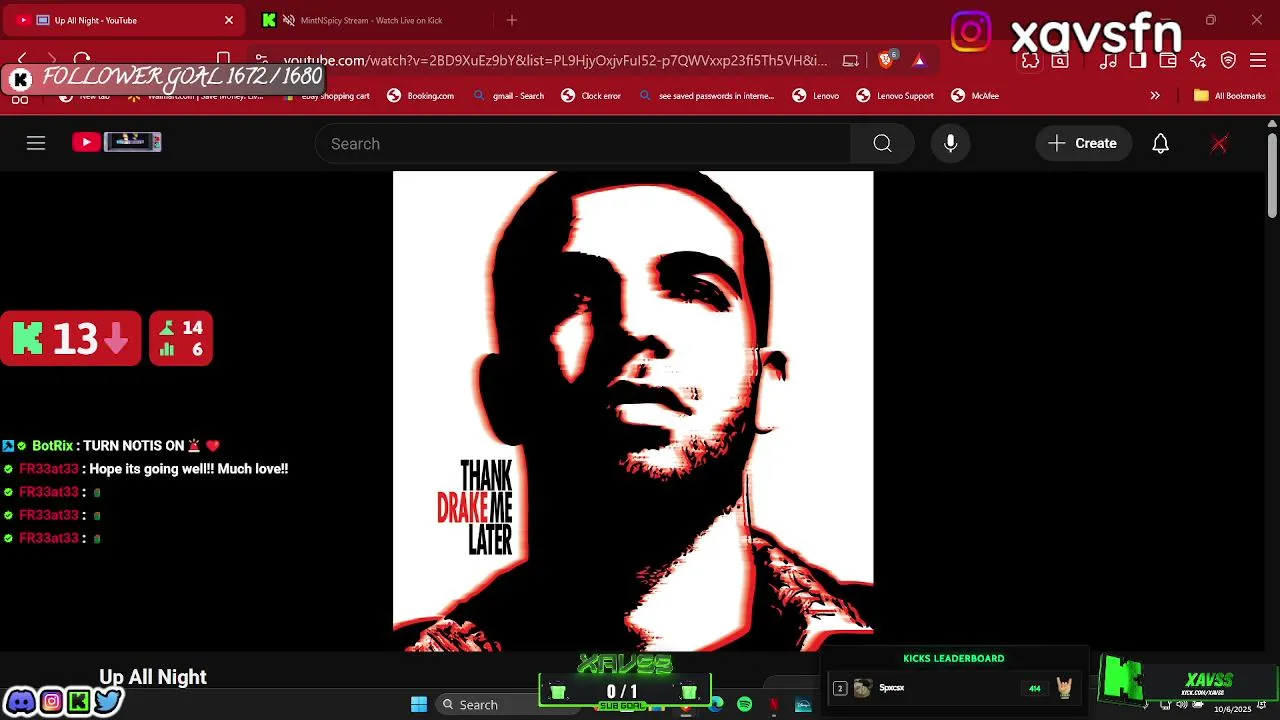The width and height of the screenshot is (1280, 720).
Task: Open the ebay shopping cart bookmark
Action: coord(327,96)
